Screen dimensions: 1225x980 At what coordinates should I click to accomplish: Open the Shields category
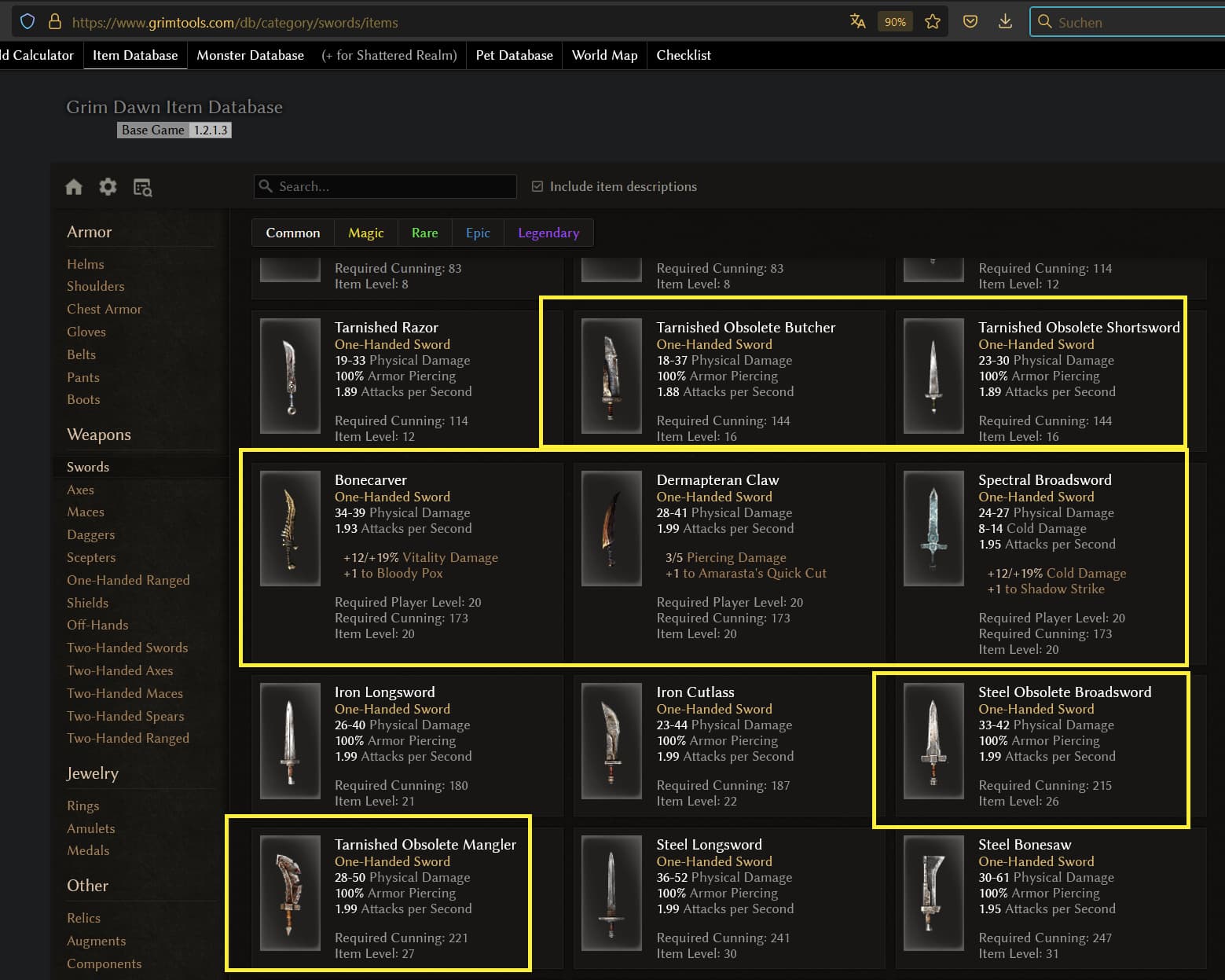point(87,603)
